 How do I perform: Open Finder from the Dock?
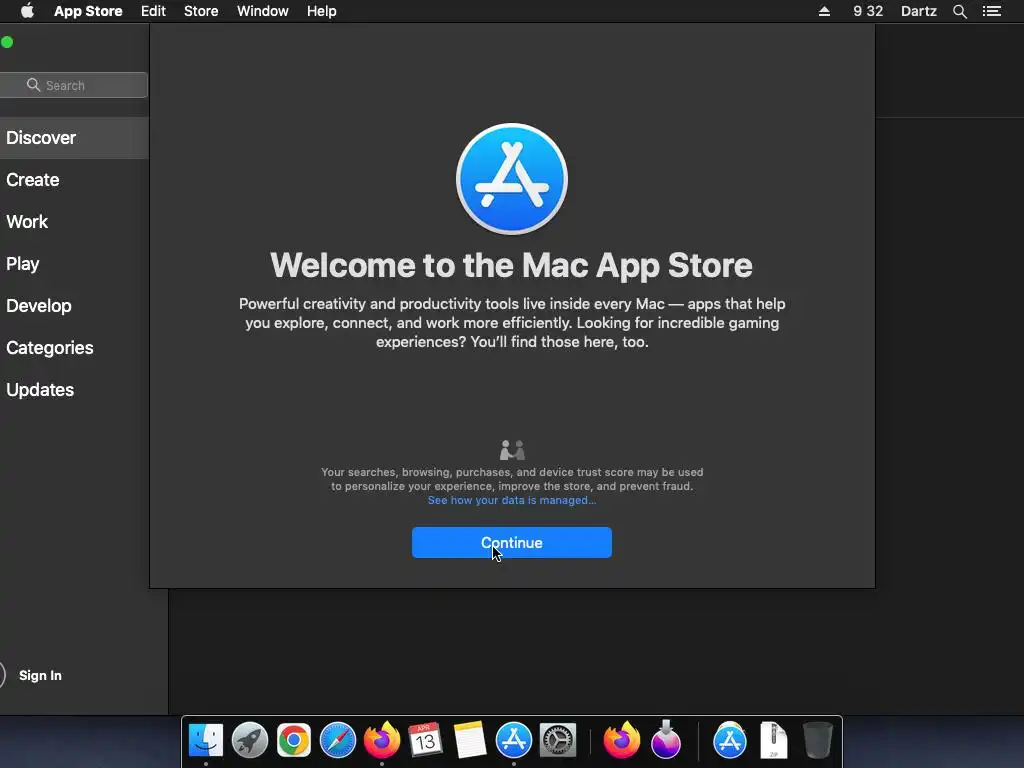206,740
